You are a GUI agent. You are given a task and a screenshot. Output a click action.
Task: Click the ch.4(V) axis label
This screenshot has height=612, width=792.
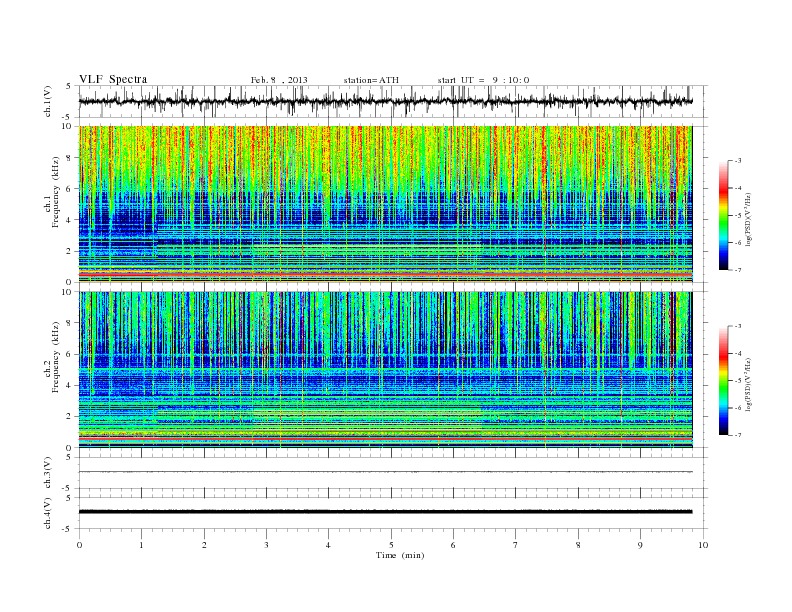(48, 513)
